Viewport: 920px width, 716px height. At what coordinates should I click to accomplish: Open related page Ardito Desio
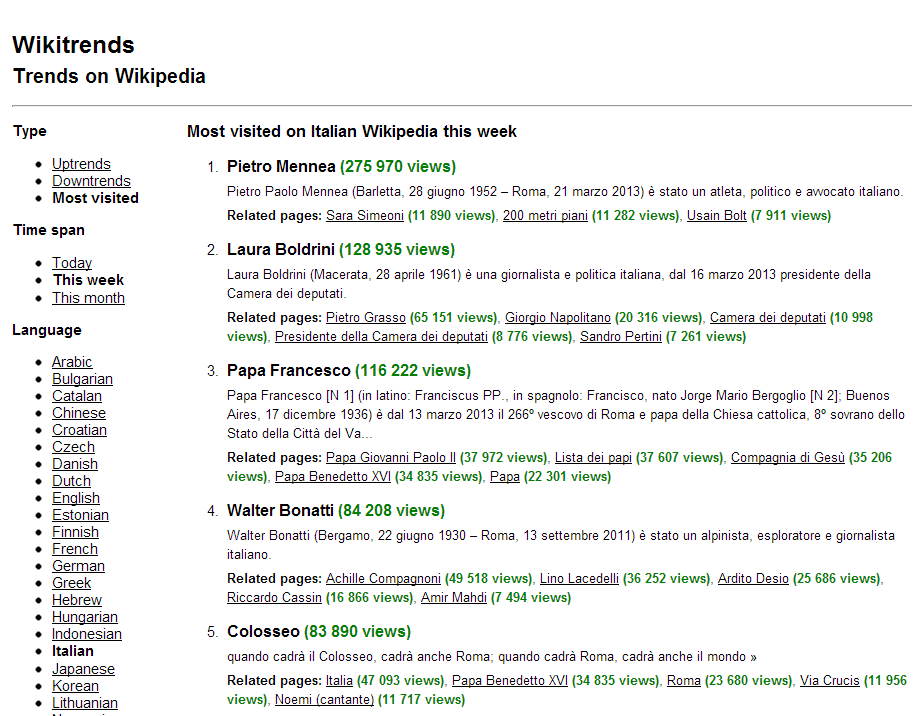pyautogui.click(x=753, y=578)
